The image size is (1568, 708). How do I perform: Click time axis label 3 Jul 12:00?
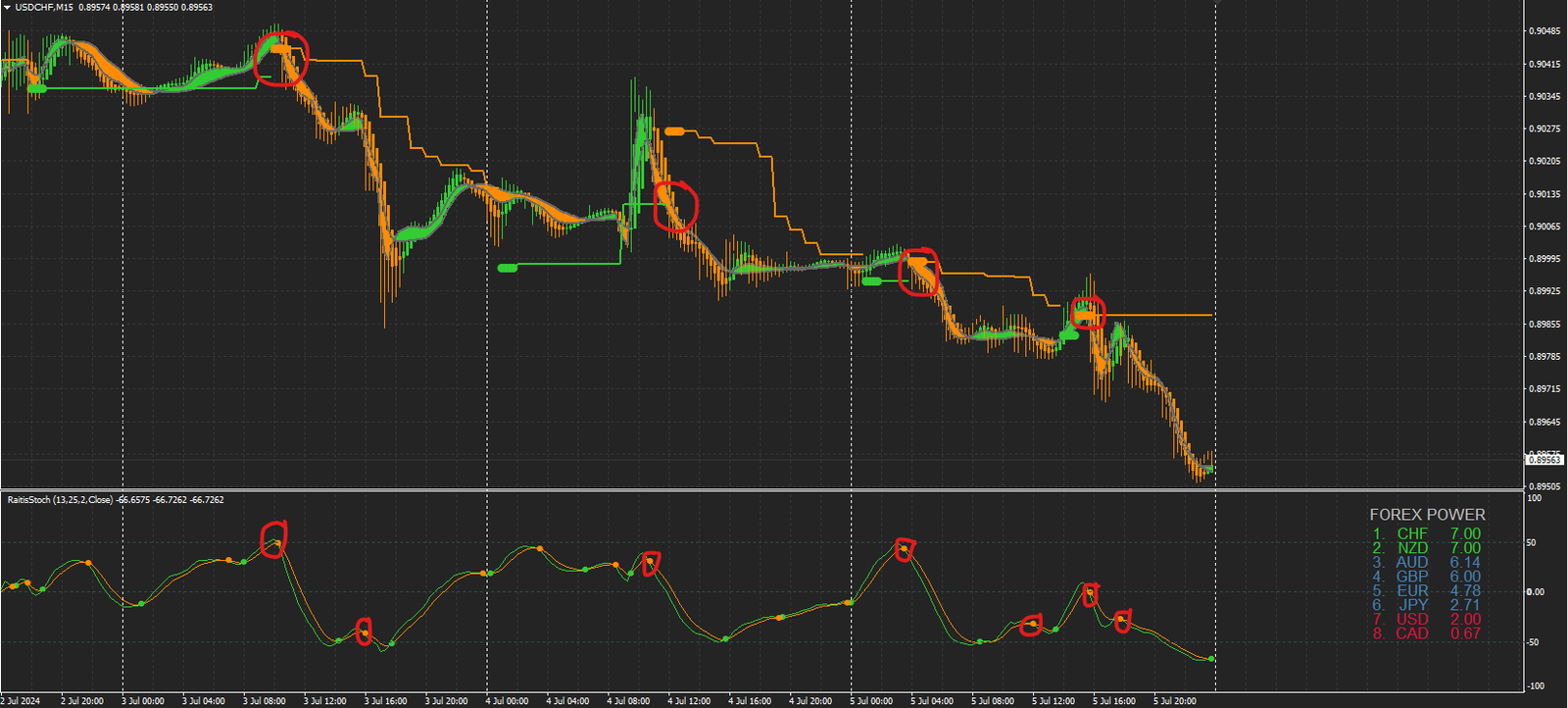coord(325,701)
